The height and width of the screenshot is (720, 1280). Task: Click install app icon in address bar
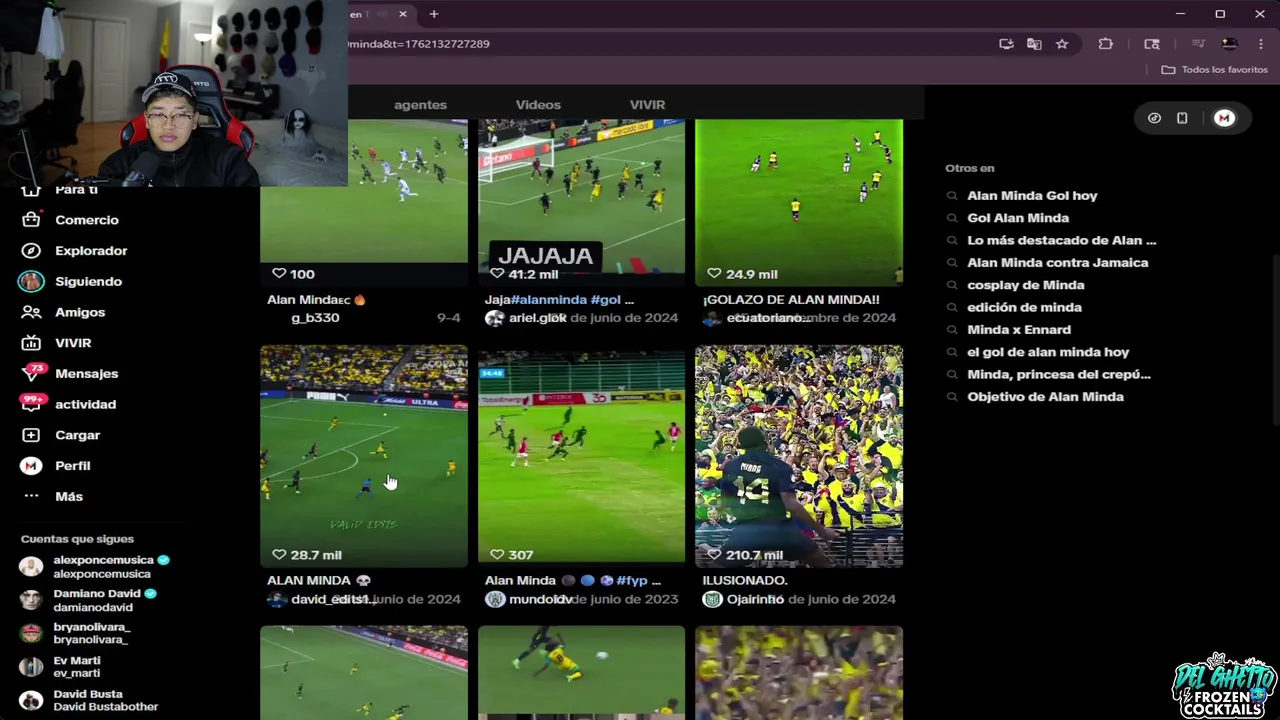coord(1006,44)
